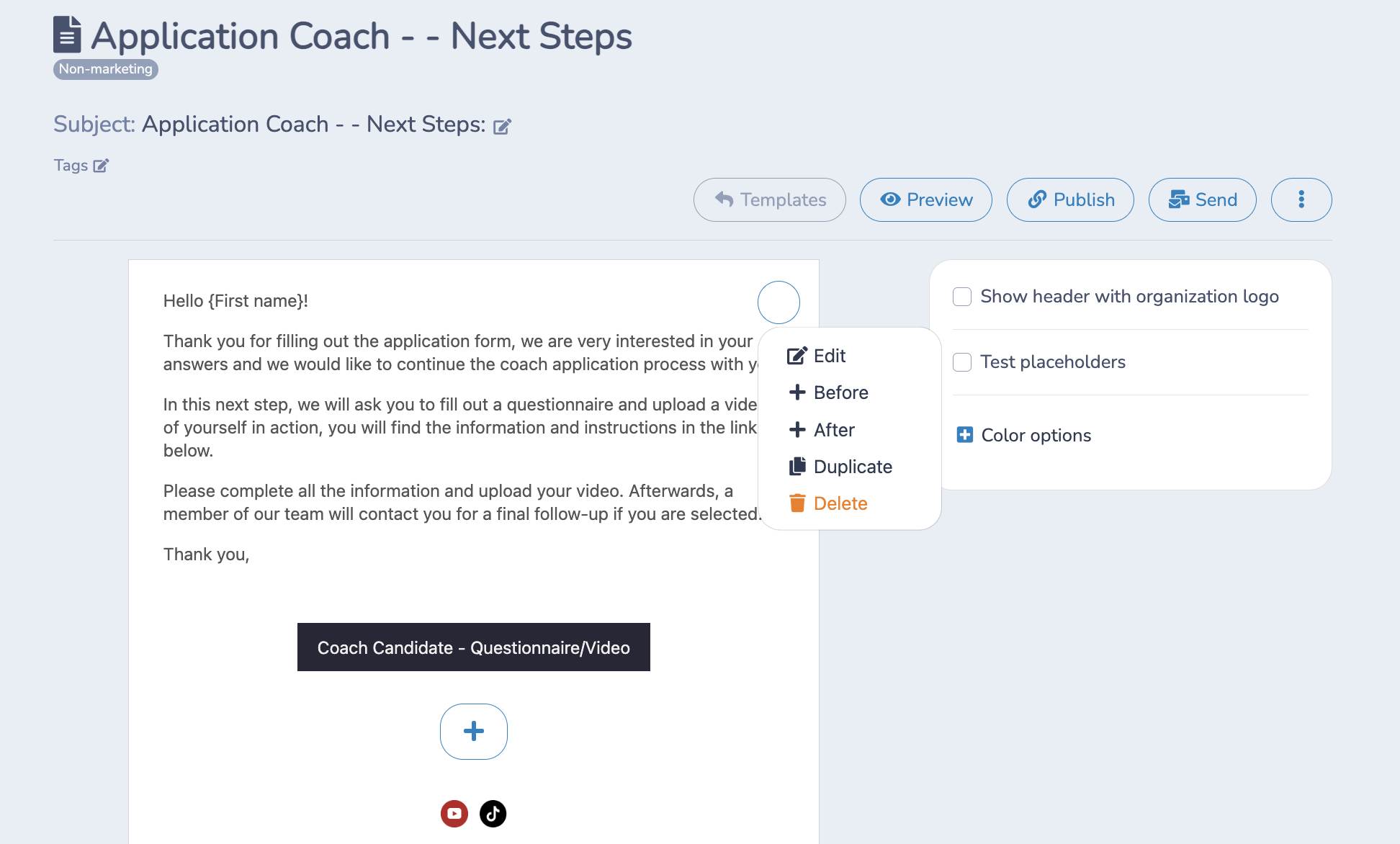Select the circular checkbox on the email block
This screenshot has width=1400, height=844.
[x=778, y=302]
